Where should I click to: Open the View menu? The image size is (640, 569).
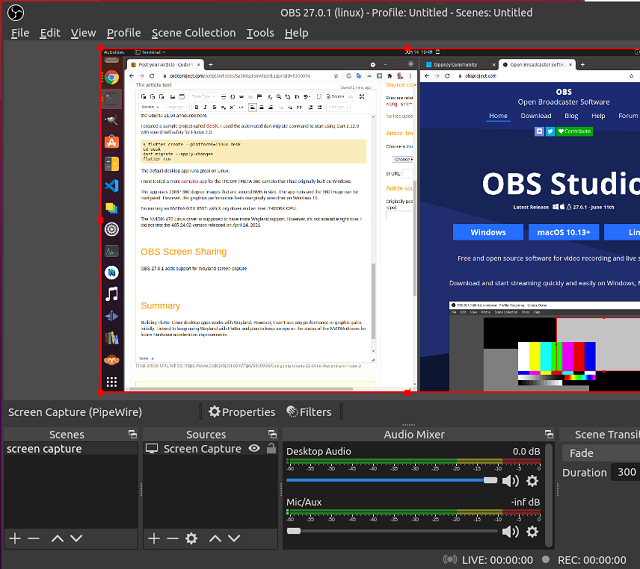(83, 33)
